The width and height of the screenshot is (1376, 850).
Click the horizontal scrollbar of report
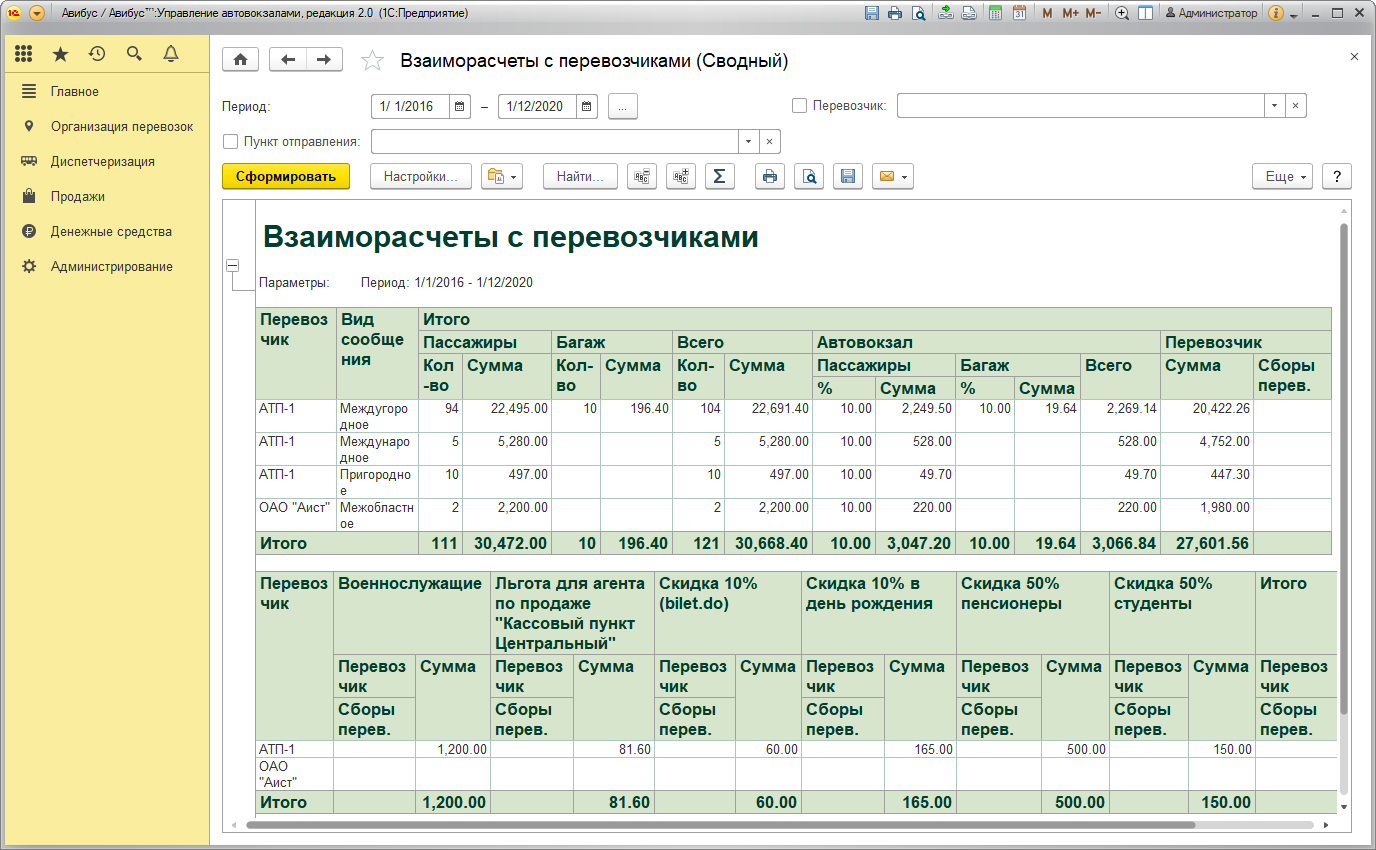(720, 826)
